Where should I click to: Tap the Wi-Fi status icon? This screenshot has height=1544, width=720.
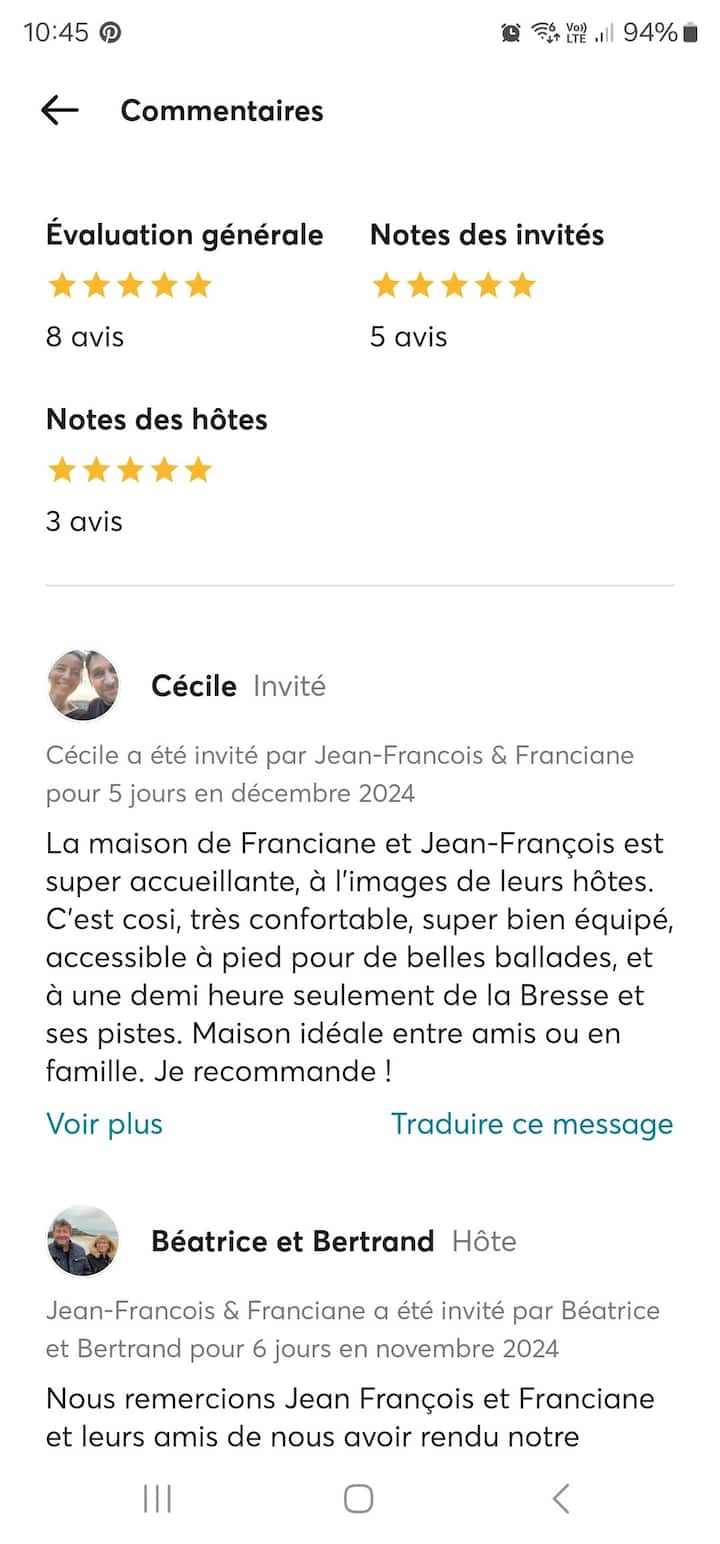pyautogui.click(x=545, y=33)
